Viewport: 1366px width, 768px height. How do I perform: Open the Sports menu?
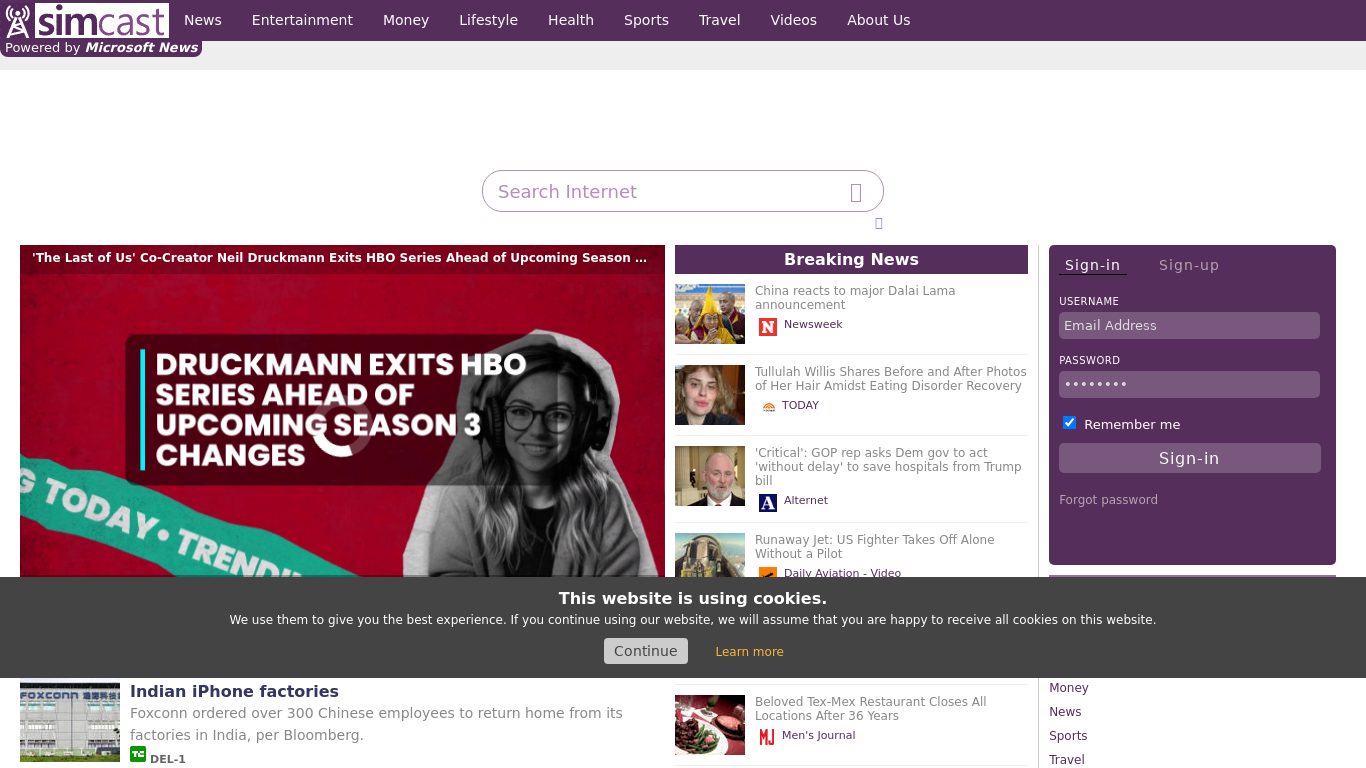pos(646,20)
